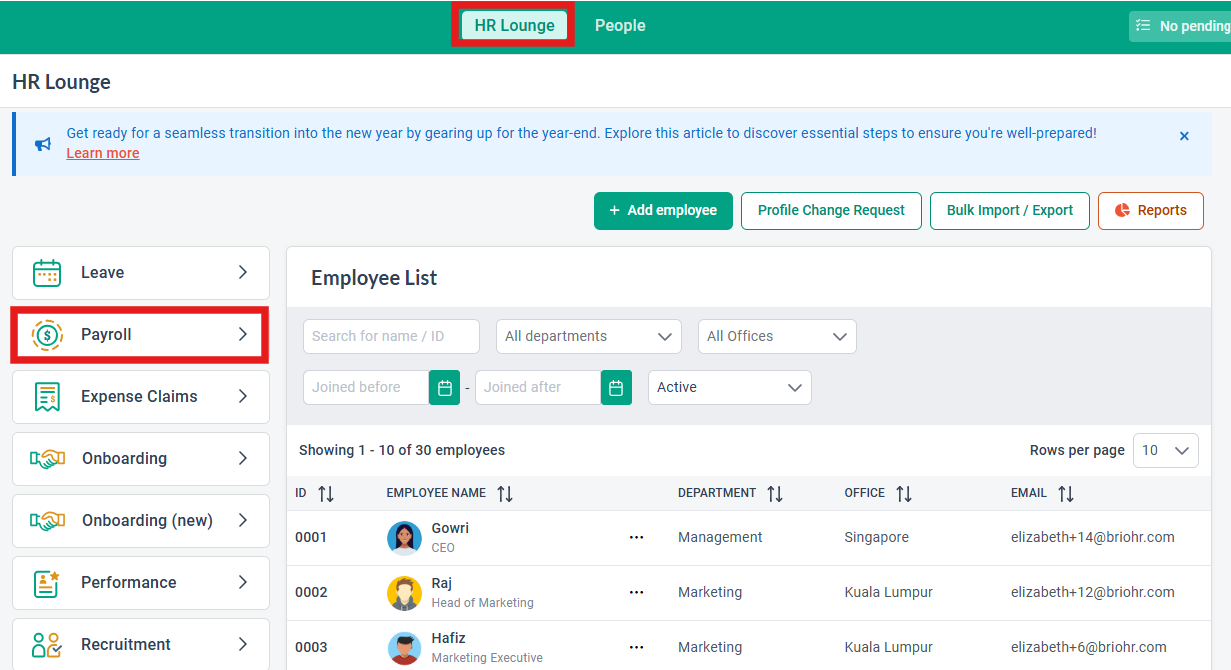
Task: Open the All departments dropdown
Action: [x=588, y=336]
